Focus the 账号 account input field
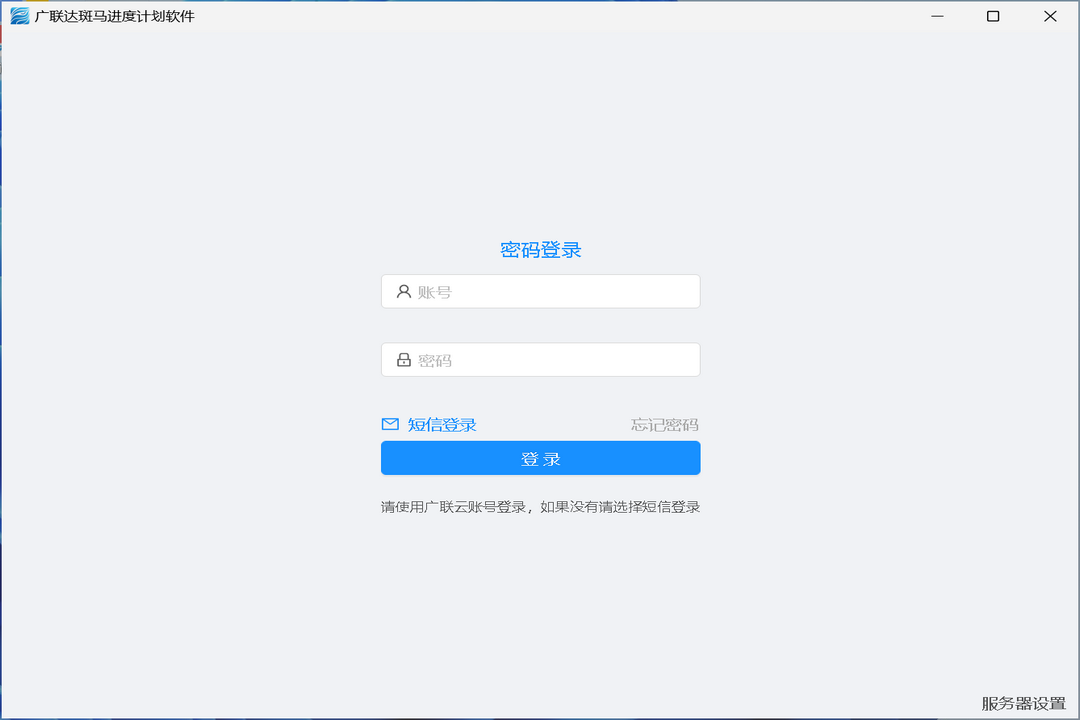Screen dimensions: 1080x720 coord(540,291)
